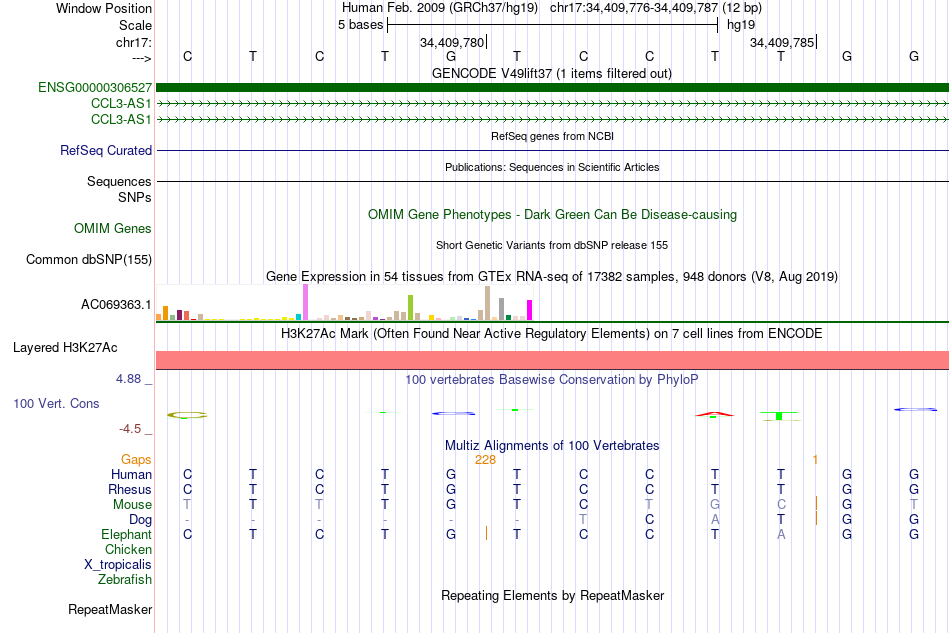
Task: Click Repeating Elements by RepeatMasker title
Action: click(x=552, y=596)
